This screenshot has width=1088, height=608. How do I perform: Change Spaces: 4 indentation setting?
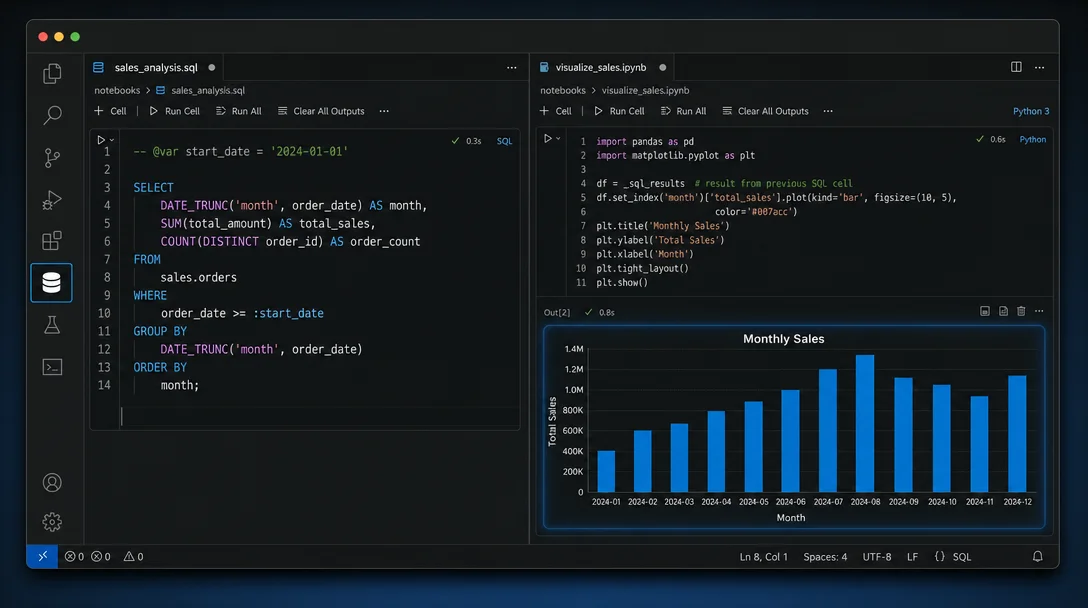tap(825, 557)
